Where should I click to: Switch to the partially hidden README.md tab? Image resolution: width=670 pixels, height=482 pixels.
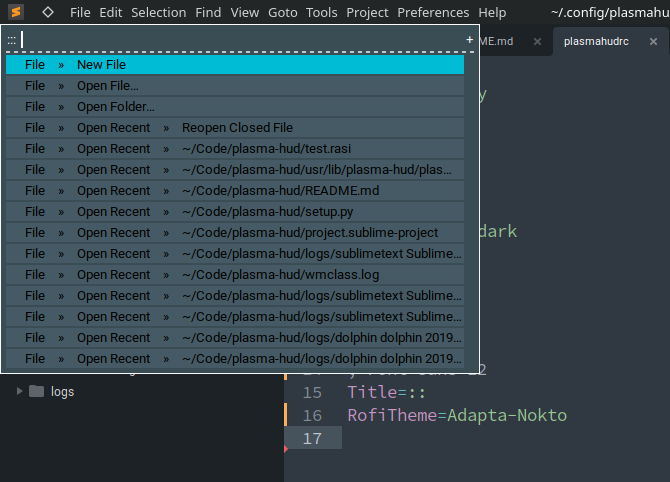(496, 41)
